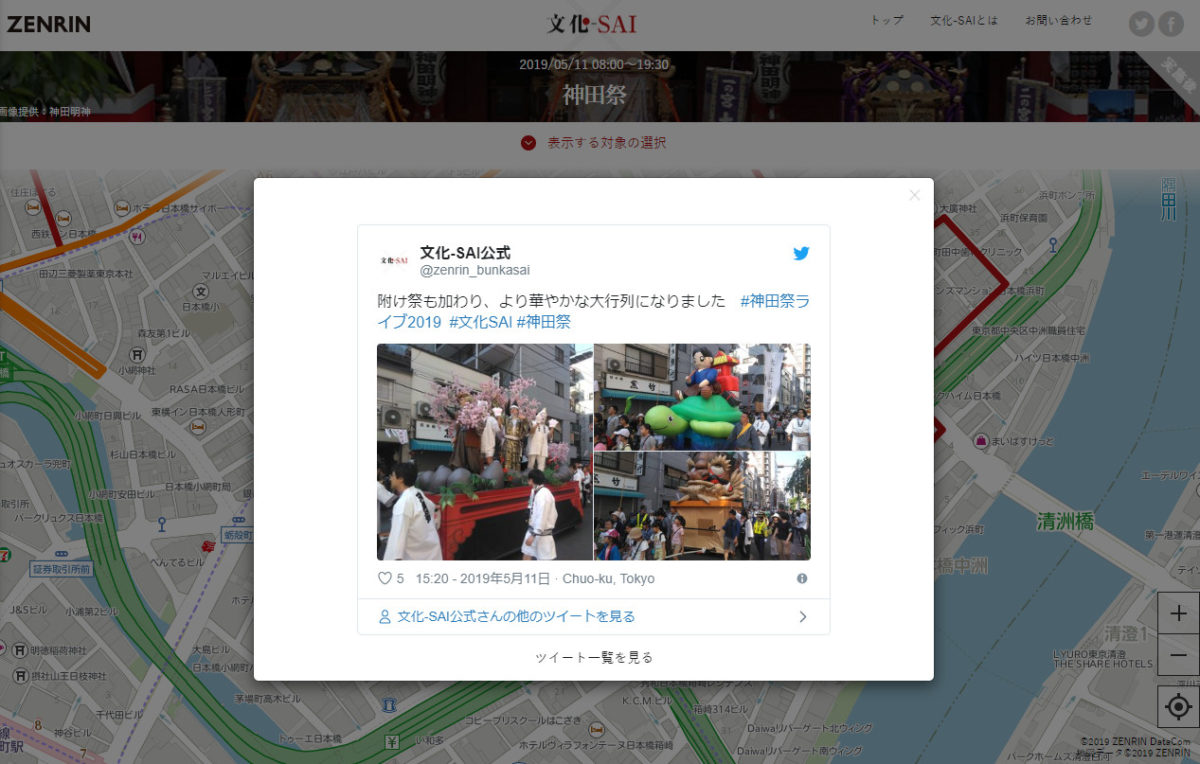Open the Twitter share icon in header
The height and width of the screenshot is (764, 1200).
click(x=1141, y=24)
